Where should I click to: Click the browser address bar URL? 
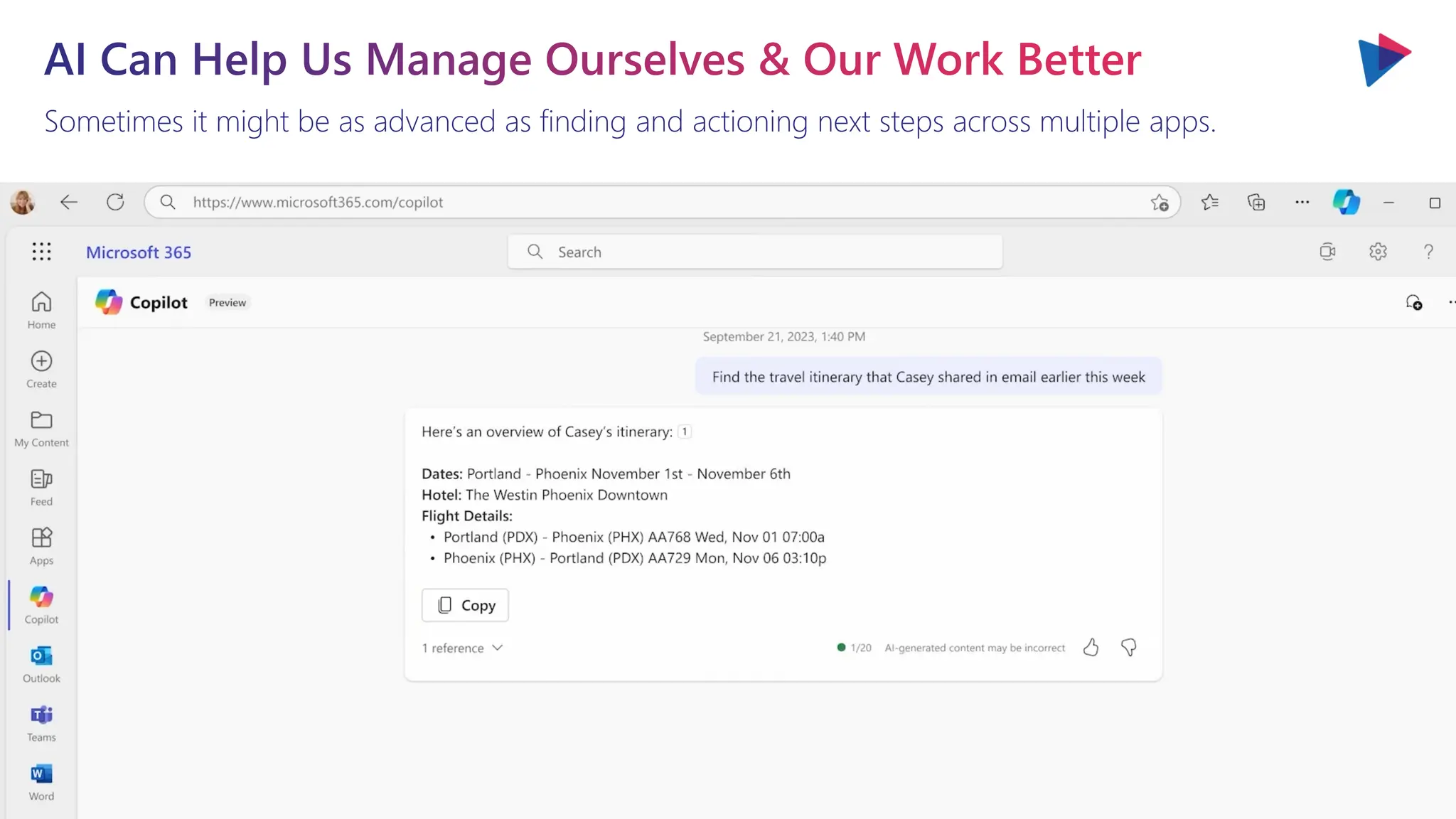tap(318, 202)
